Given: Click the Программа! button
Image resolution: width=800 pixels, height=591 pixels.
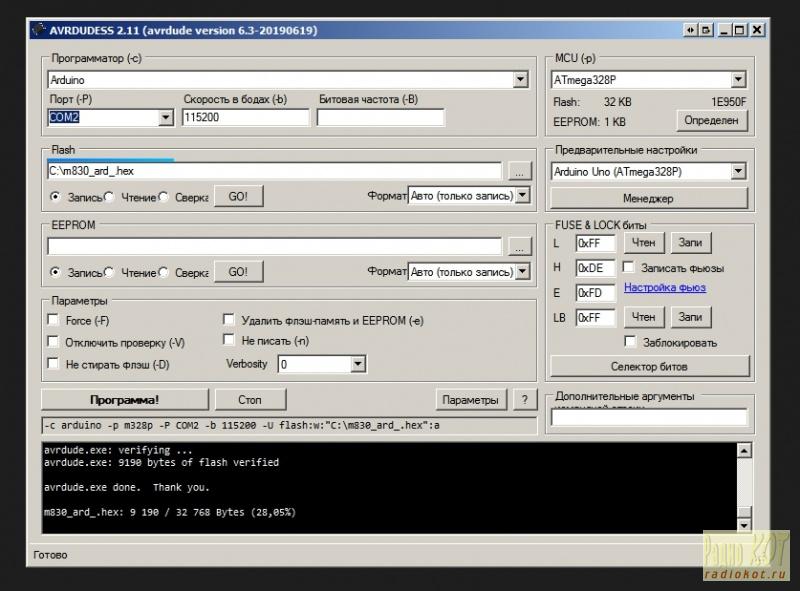Looking at the screenshot, I should (x=124, y=400).
